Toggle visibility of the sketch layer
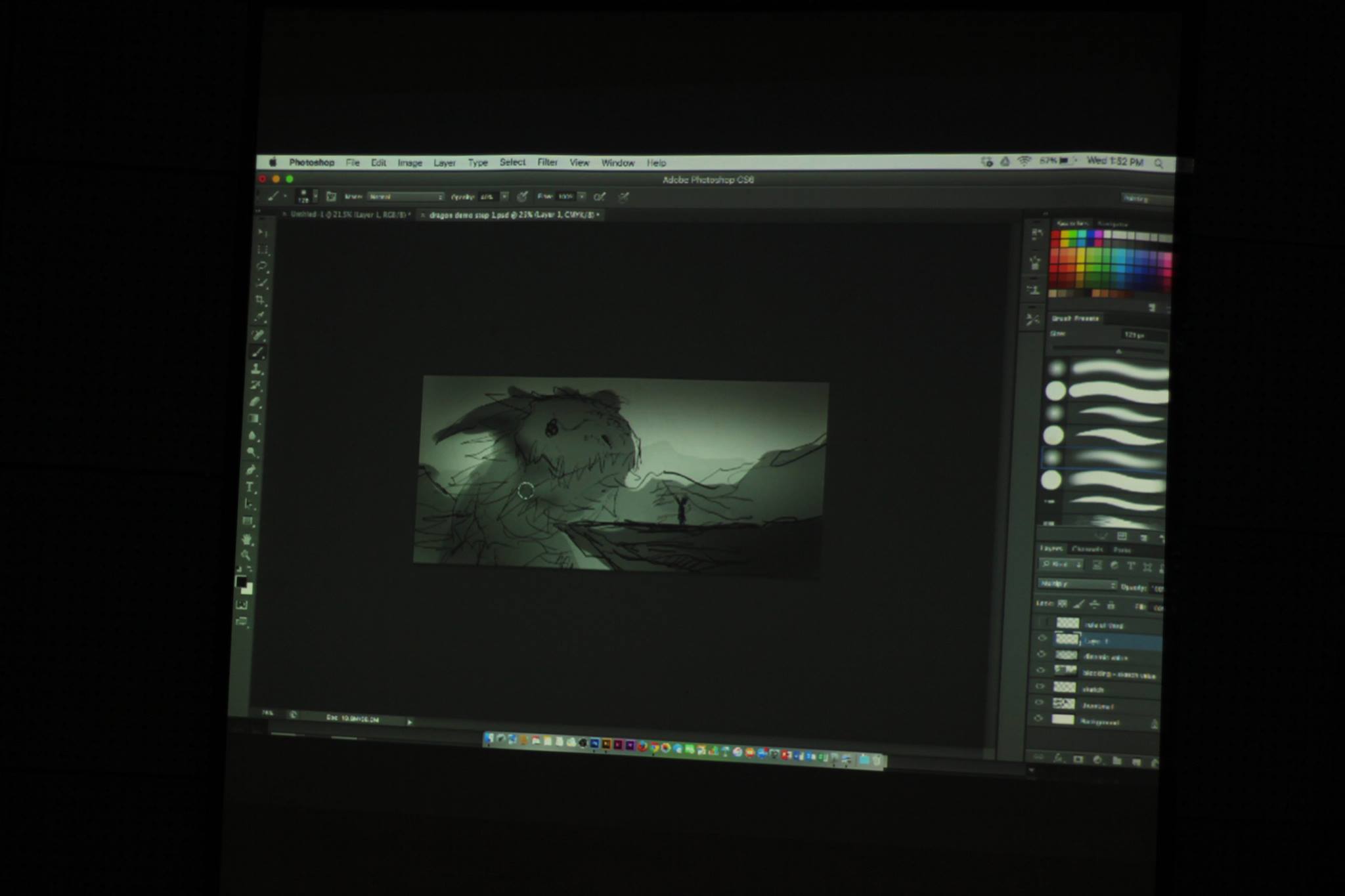Screen dimensions: 1345x896 tap(1040, 686)
